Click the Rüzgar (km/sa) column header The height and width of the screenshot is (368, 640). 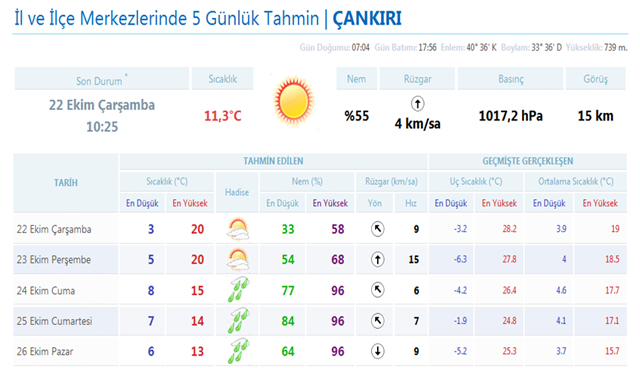[391, 182]
